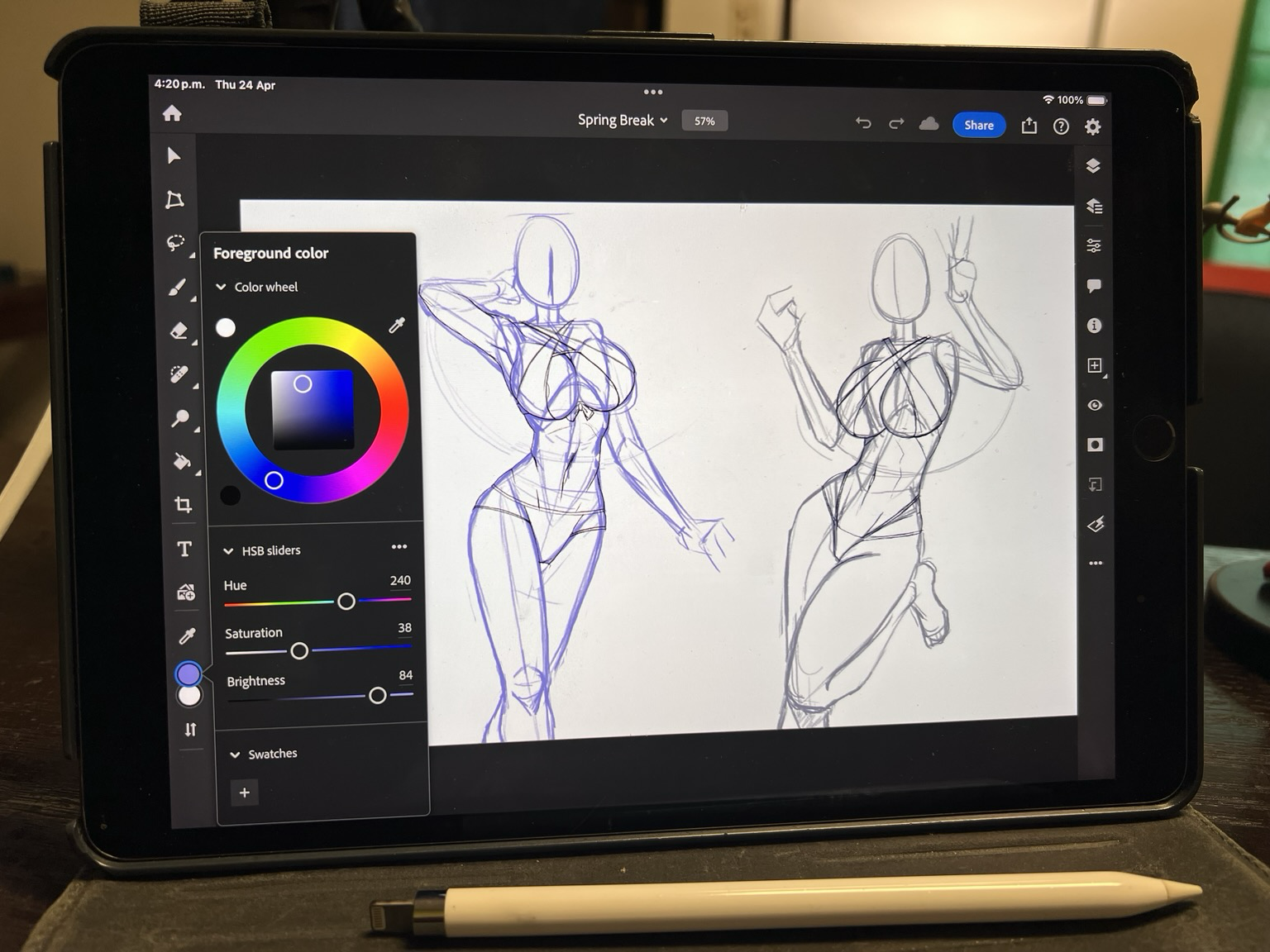Tap the battery 100% indicator
This screenshot has height=952, width=1270.
1083,100
